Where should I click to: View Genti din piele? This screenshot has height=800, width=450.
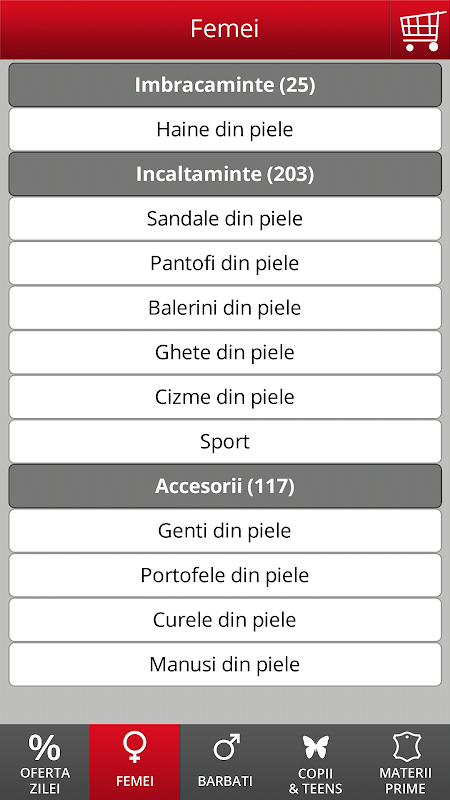[225, 531]
